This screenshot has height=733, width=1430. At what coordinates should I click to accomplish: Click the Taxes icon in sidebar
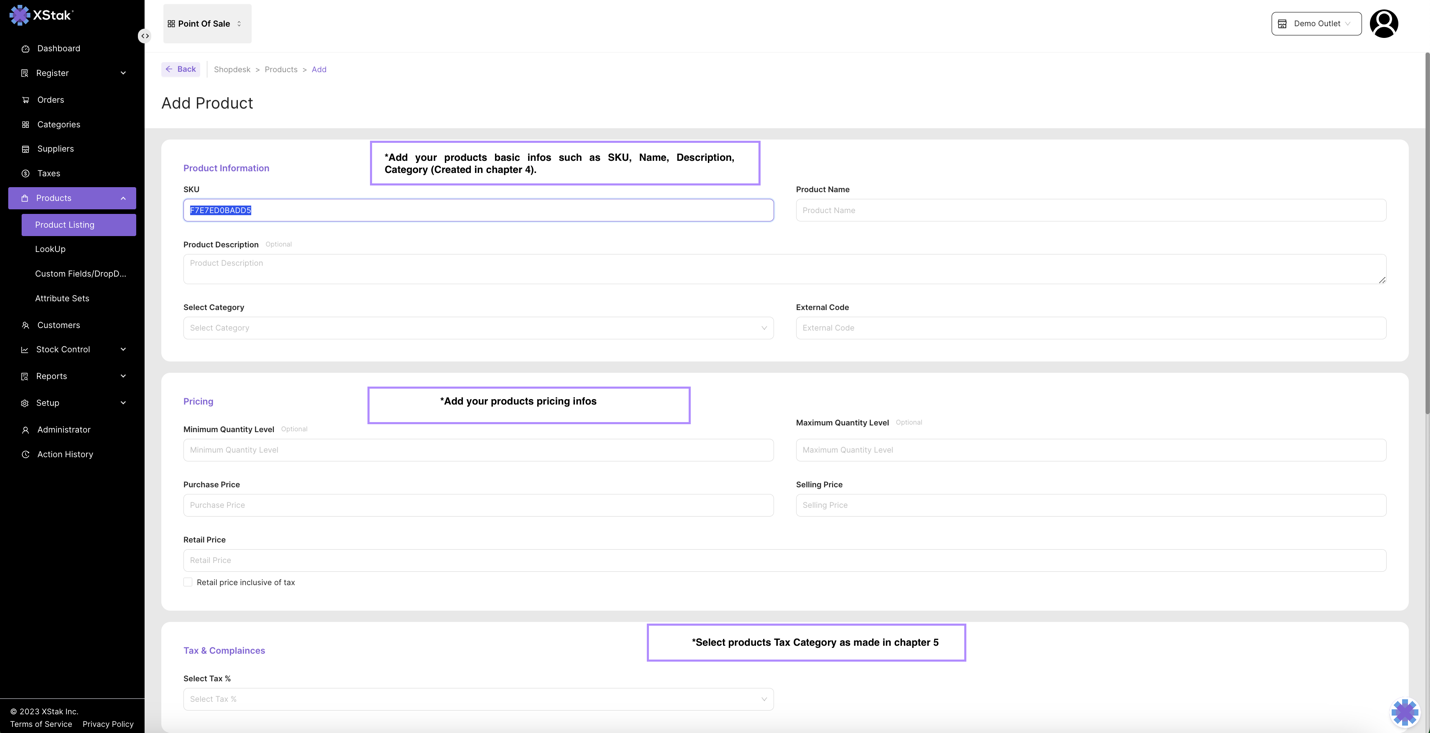point(26,174)
